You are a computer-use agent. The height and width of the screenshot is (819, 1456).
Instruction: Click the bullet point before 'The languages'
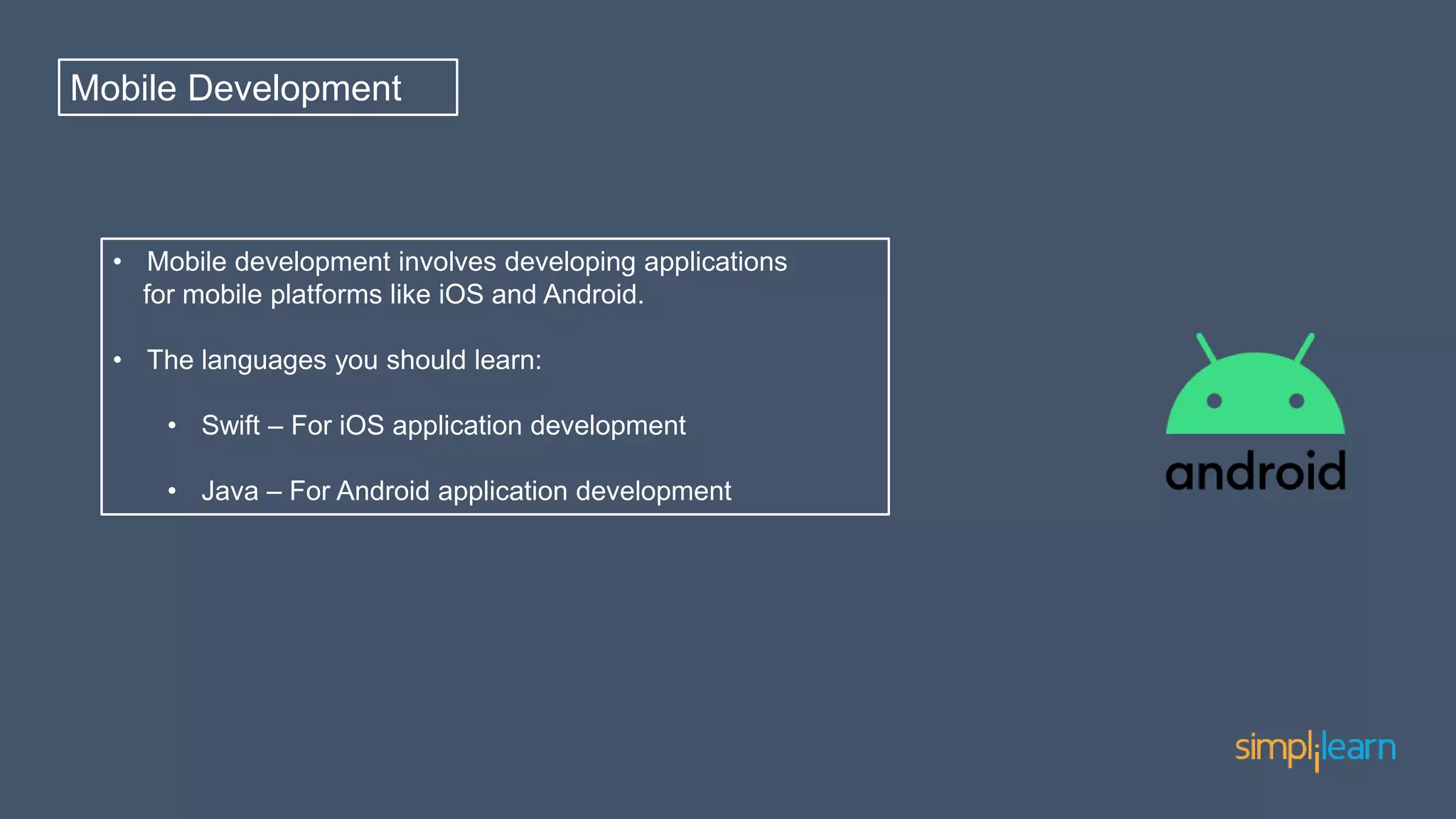click(x=118, y=360)
